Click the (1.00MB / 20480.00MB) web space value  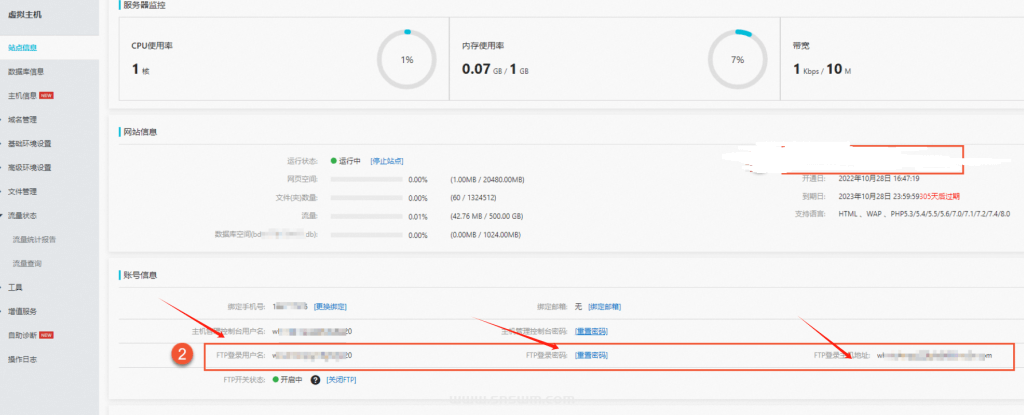tap(488, 180)
